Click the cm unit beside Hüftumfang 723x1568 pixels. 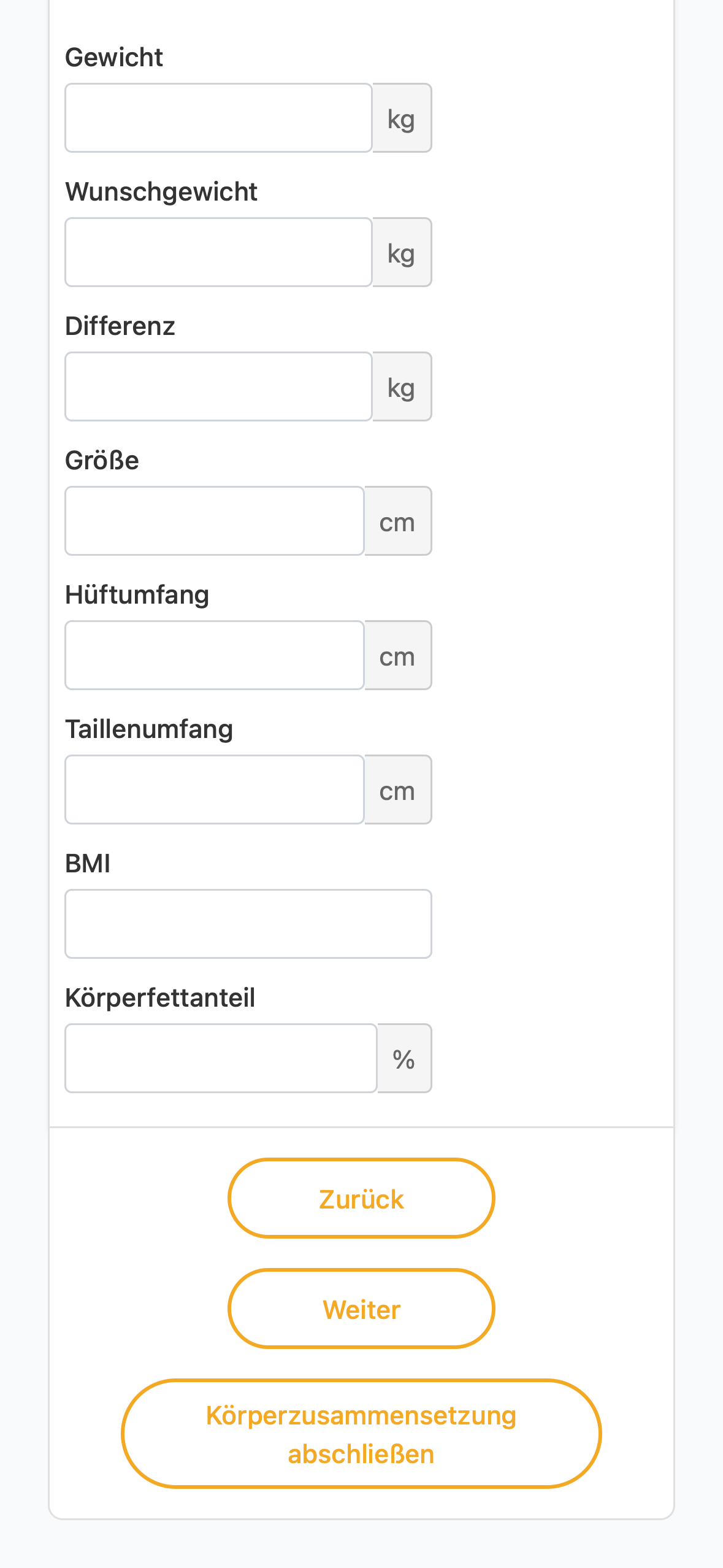pos(398,655)
